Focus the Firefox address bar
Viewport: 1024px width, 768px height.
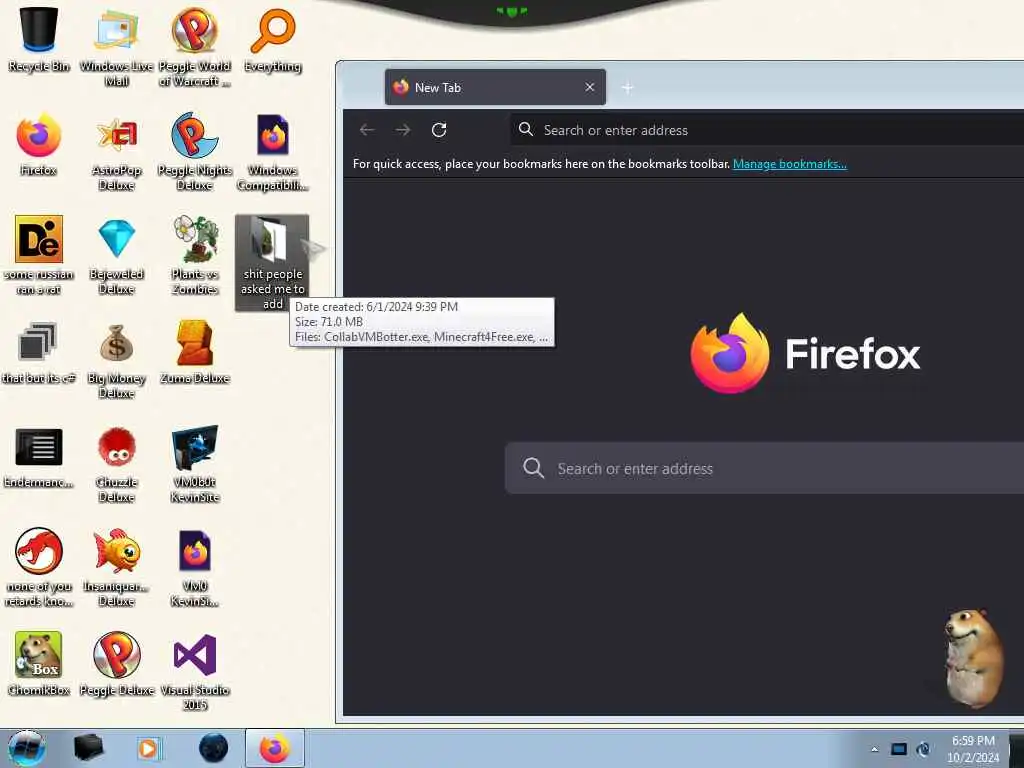click(x=767, y=130)
